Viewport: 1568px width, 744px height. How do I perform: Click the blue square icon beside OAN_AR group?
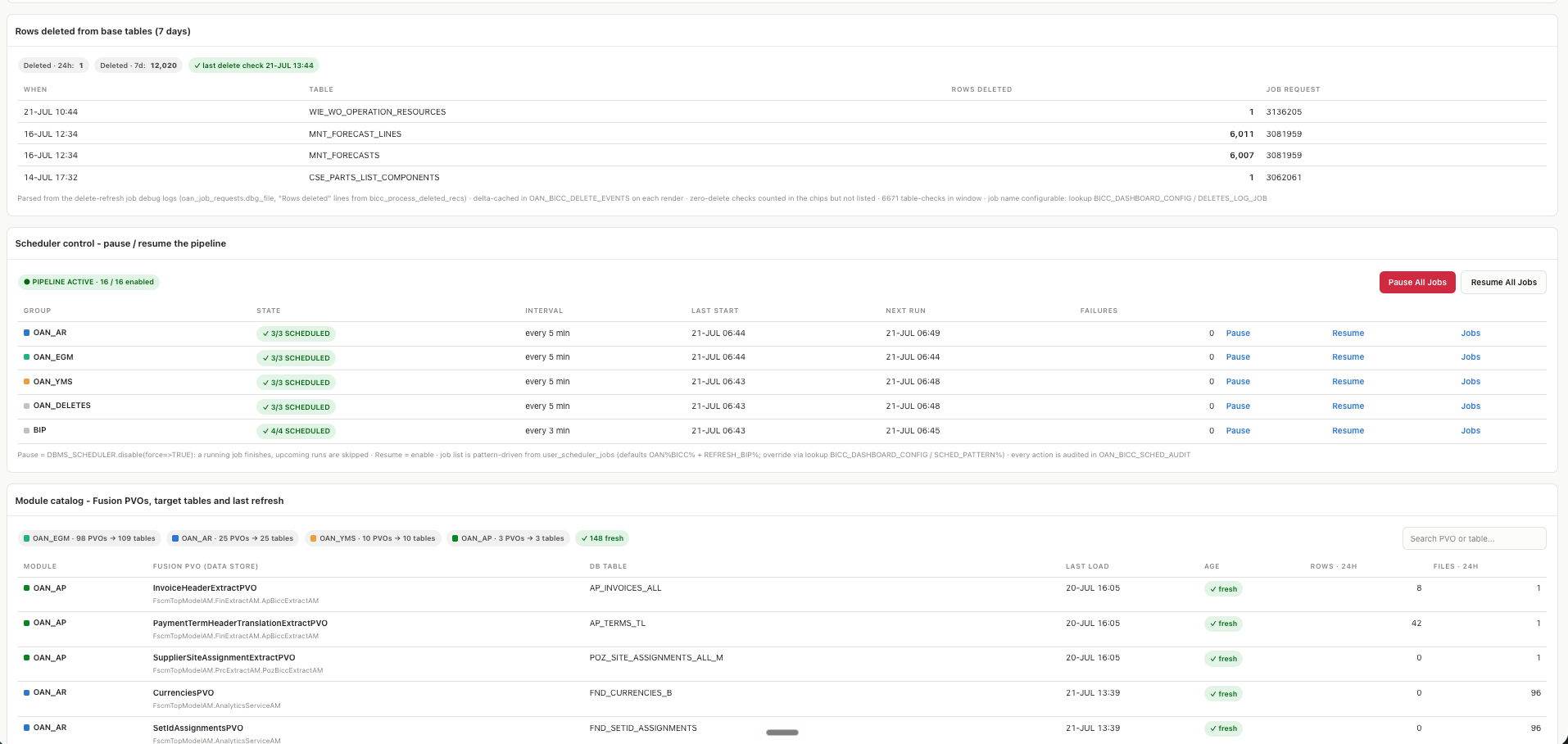click(27, 333)
